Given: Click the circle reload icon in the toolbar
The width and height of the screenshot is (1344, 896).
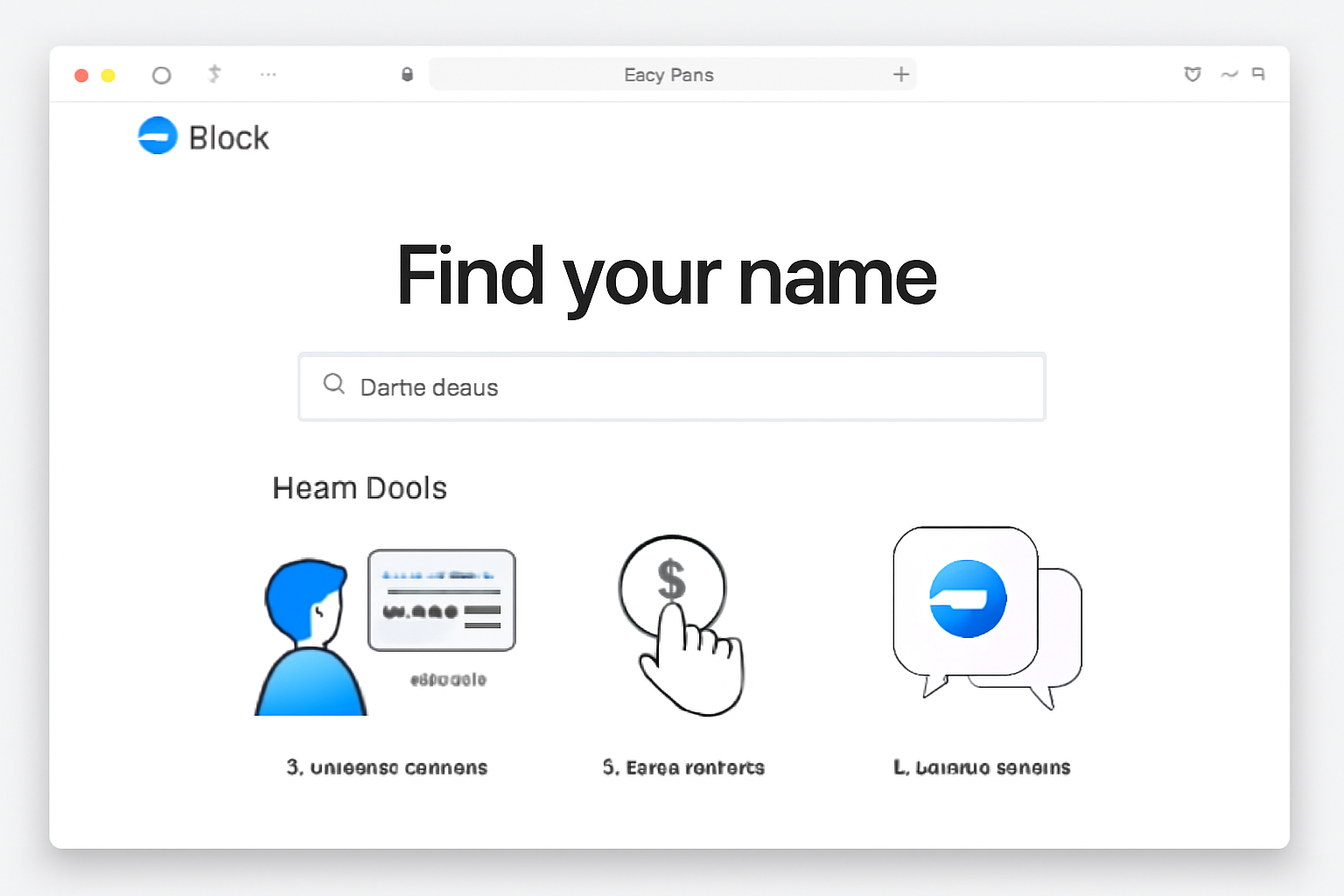Looking at the screenshot, I should [161, 74].
